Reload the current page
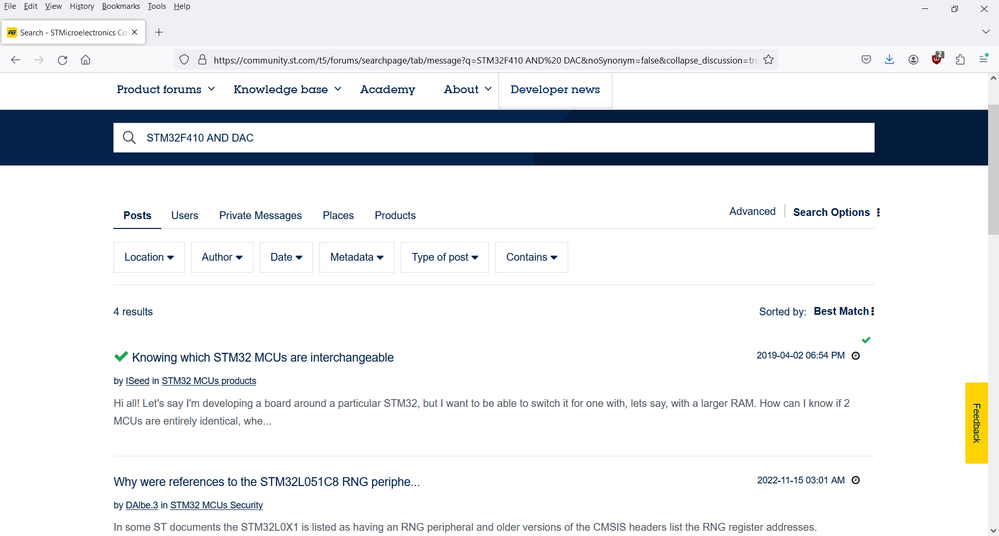999x536 pixels. point(62,60)
